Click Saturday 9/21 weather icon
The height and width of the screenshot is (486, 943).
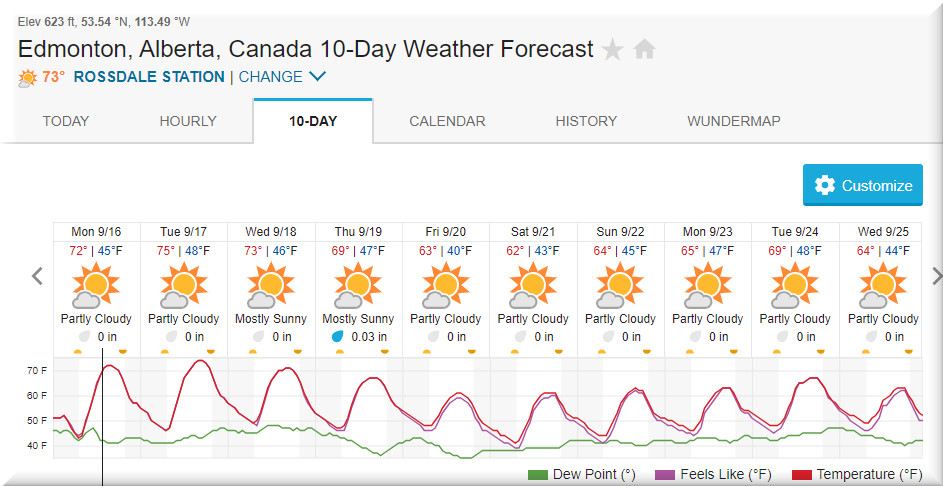[532, 286]
